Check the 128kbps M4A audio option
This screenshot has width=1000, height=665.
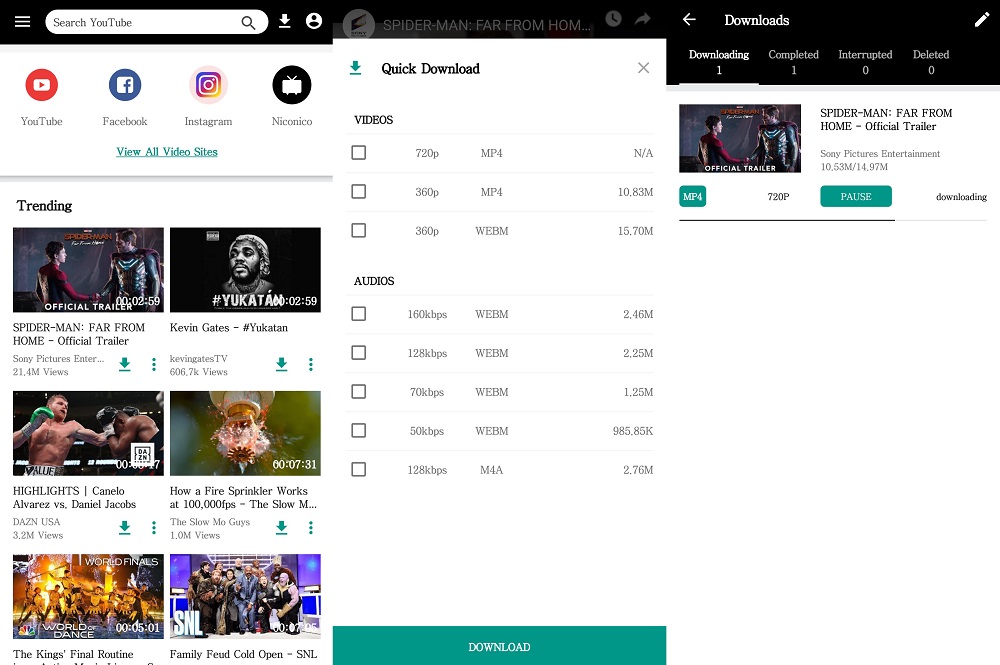tap(358, 469)
